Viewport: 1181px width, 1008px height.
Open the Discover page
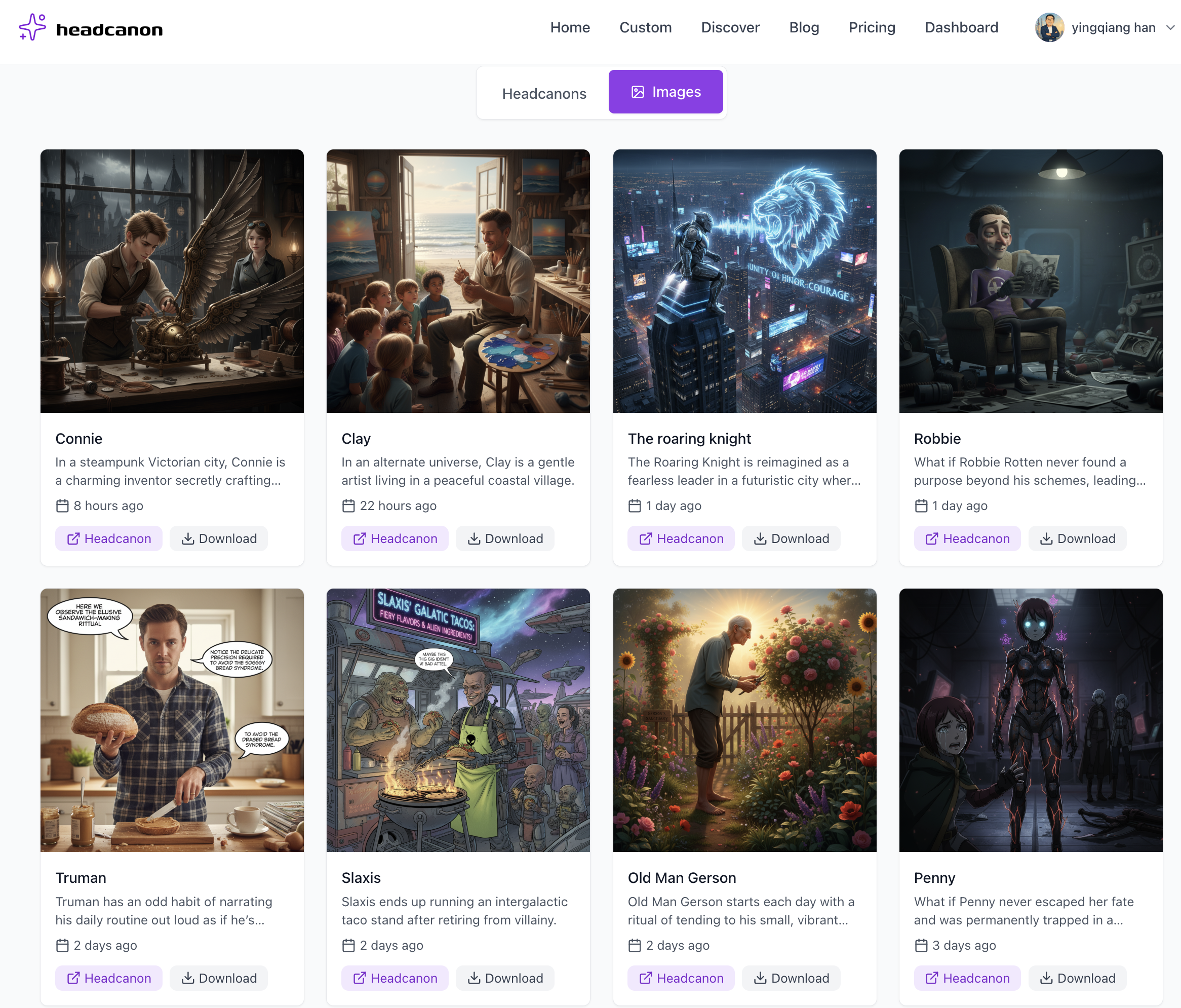coord(730,27)
